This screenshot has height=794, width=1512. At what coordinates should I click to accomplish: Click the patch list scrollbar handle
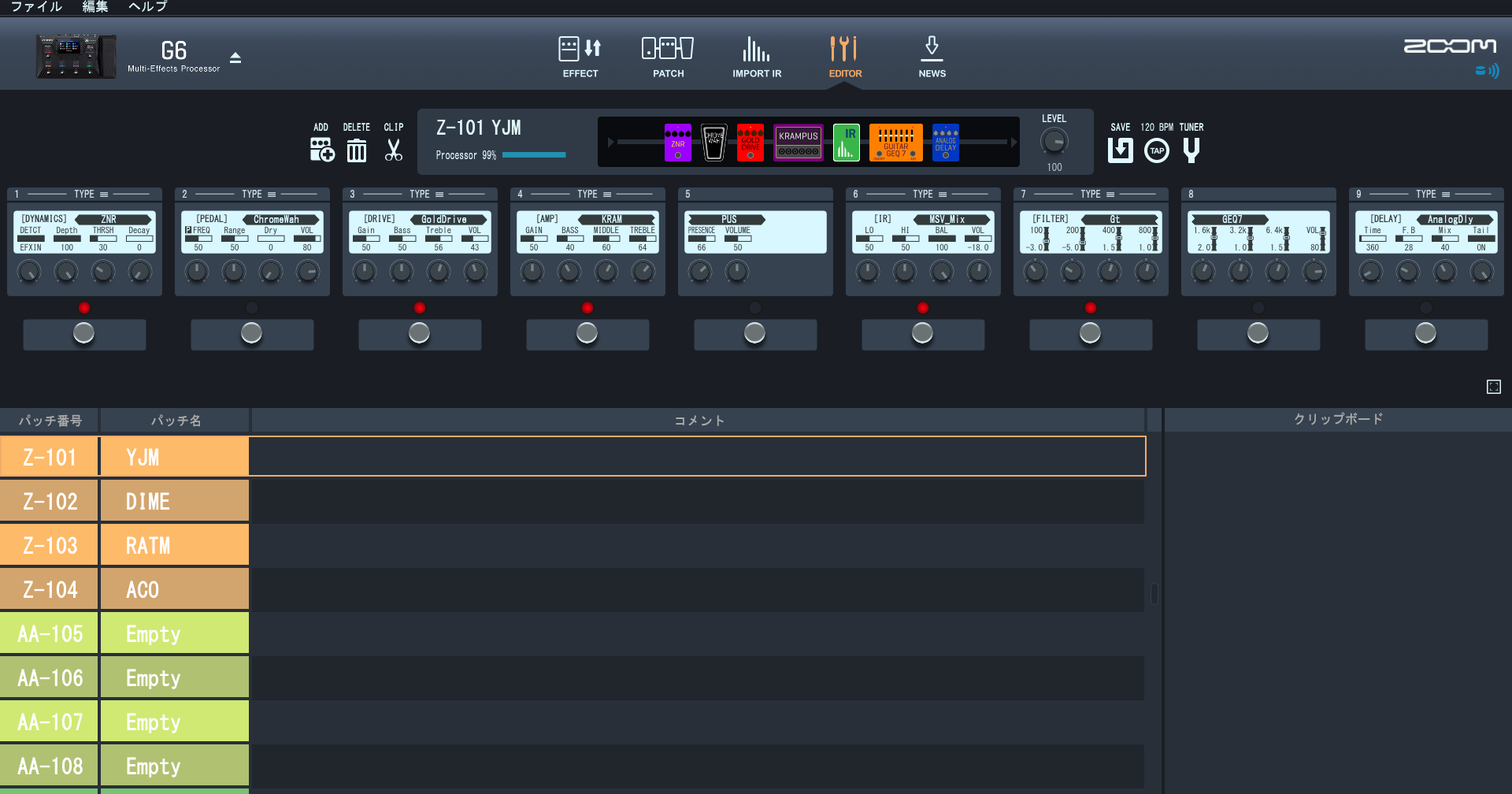[1154, 593]
